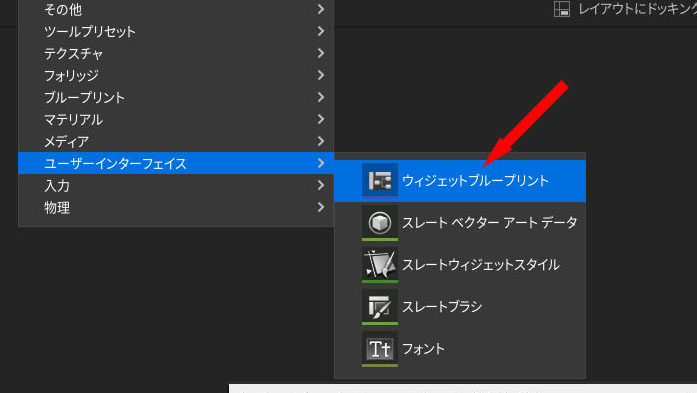697x393 pixels.
Task: Open the メディア menu entry
Action: click(x=176, y=141)
